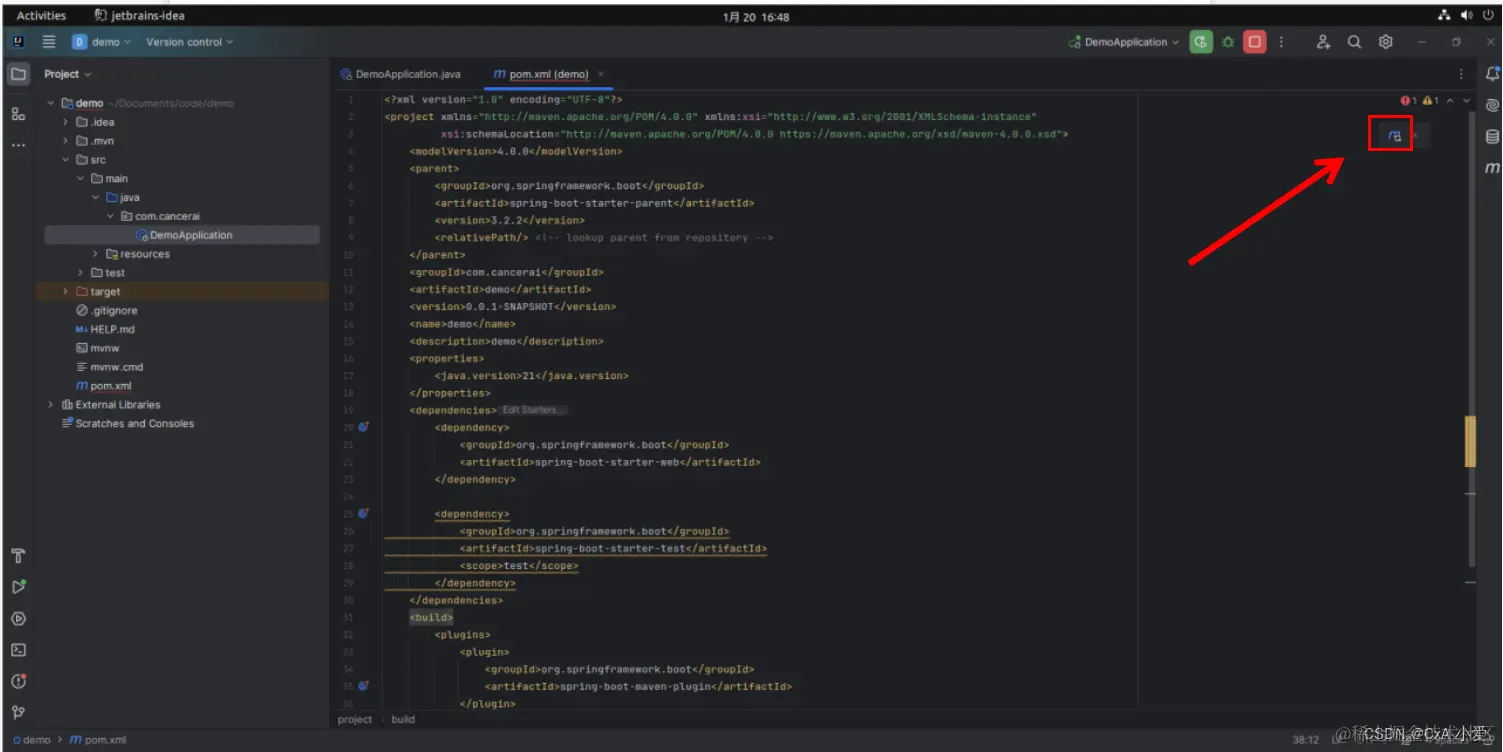Open editor tab options three-dot menu
This screenshot has height=752, width=1503.
point(1461,74)
